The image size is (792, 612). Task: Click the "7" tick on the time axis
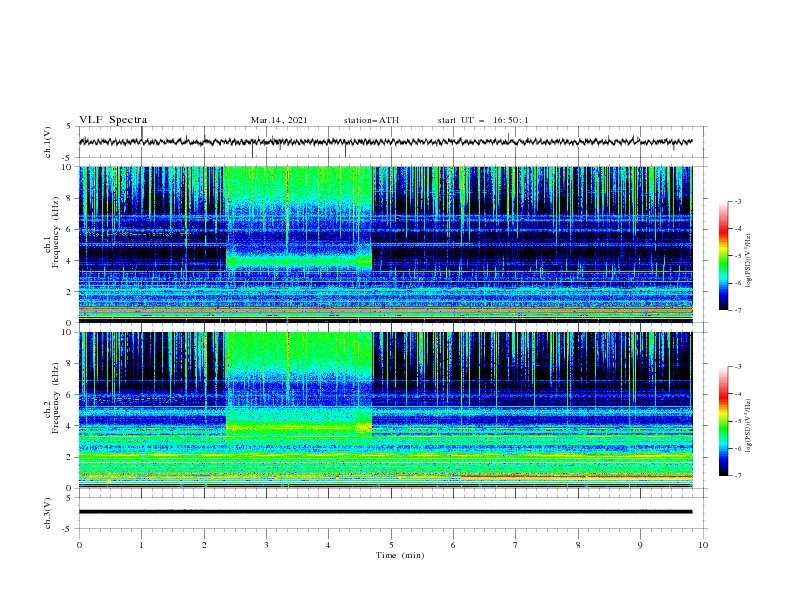pos(516,545)
